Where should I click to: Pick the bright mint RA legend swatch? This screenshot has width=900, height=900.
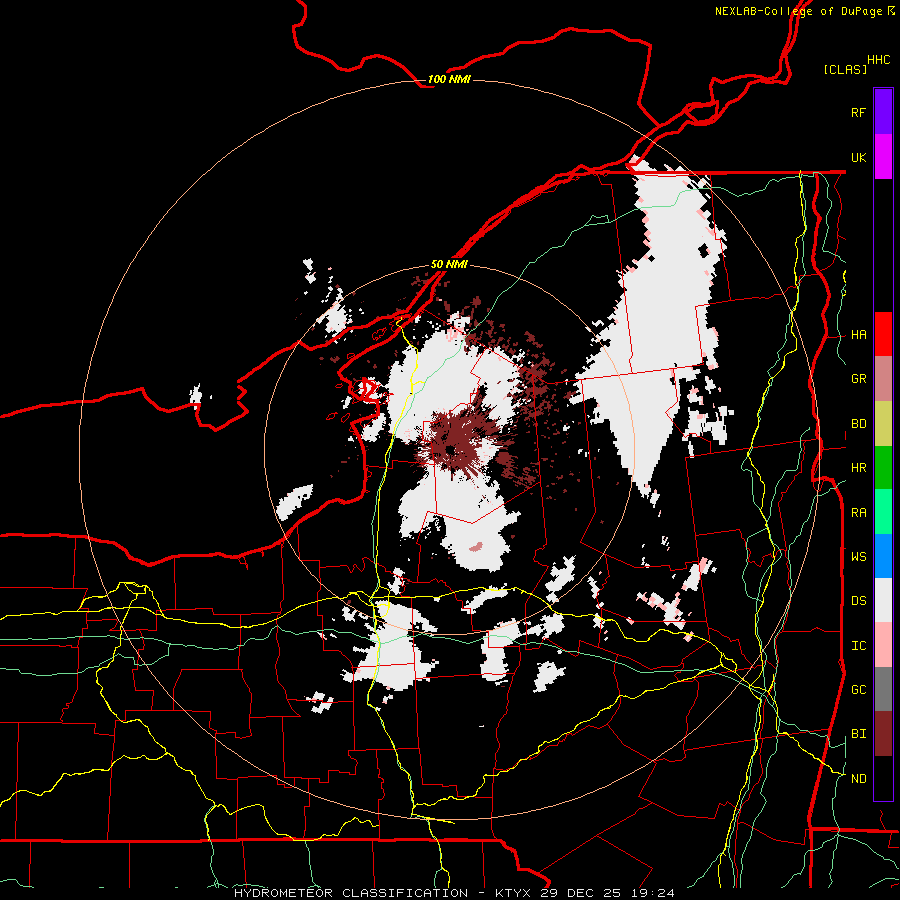883,512
